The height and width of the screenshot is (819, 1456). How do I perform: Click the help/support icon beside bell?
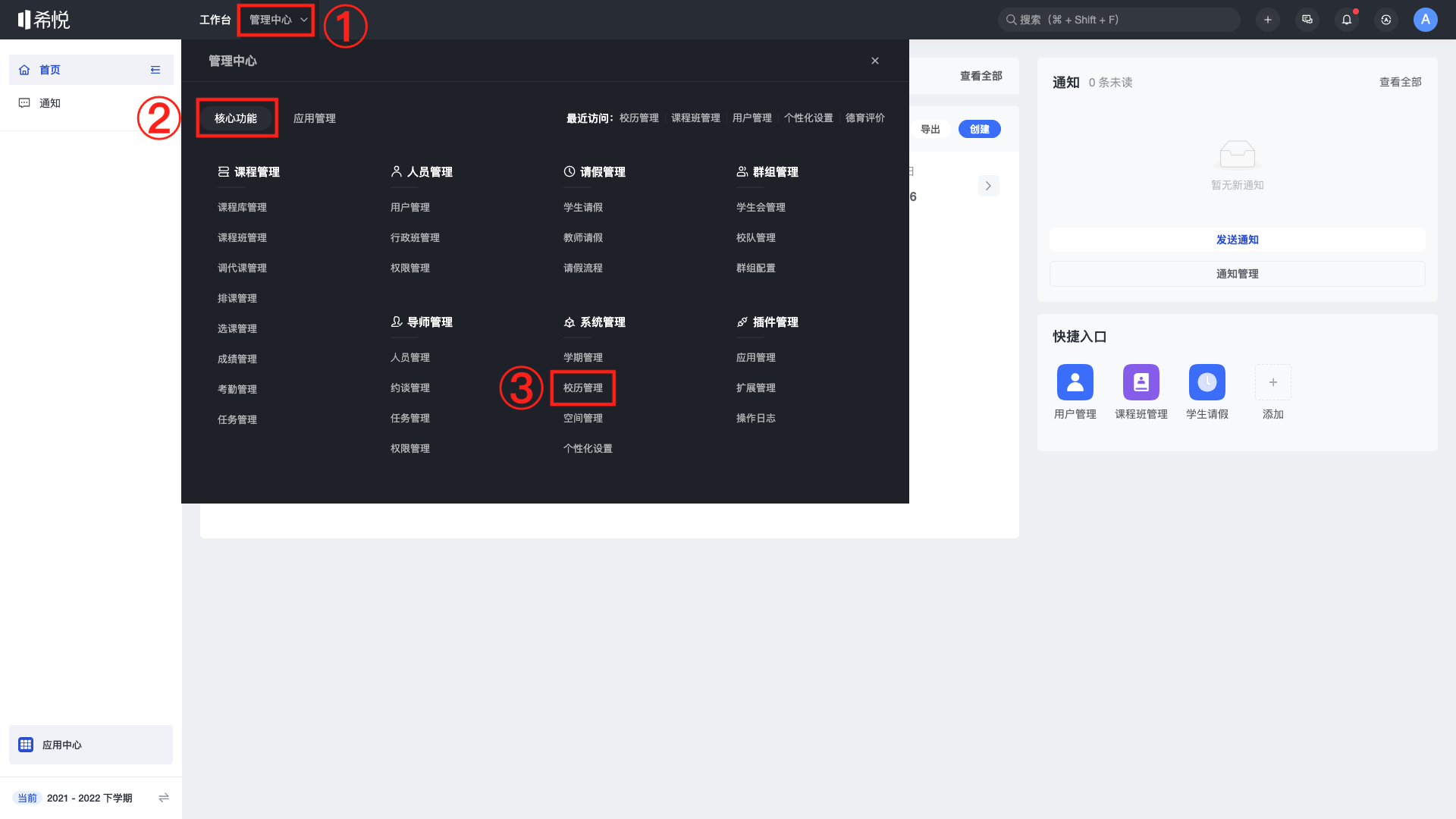click(1386, 20)
